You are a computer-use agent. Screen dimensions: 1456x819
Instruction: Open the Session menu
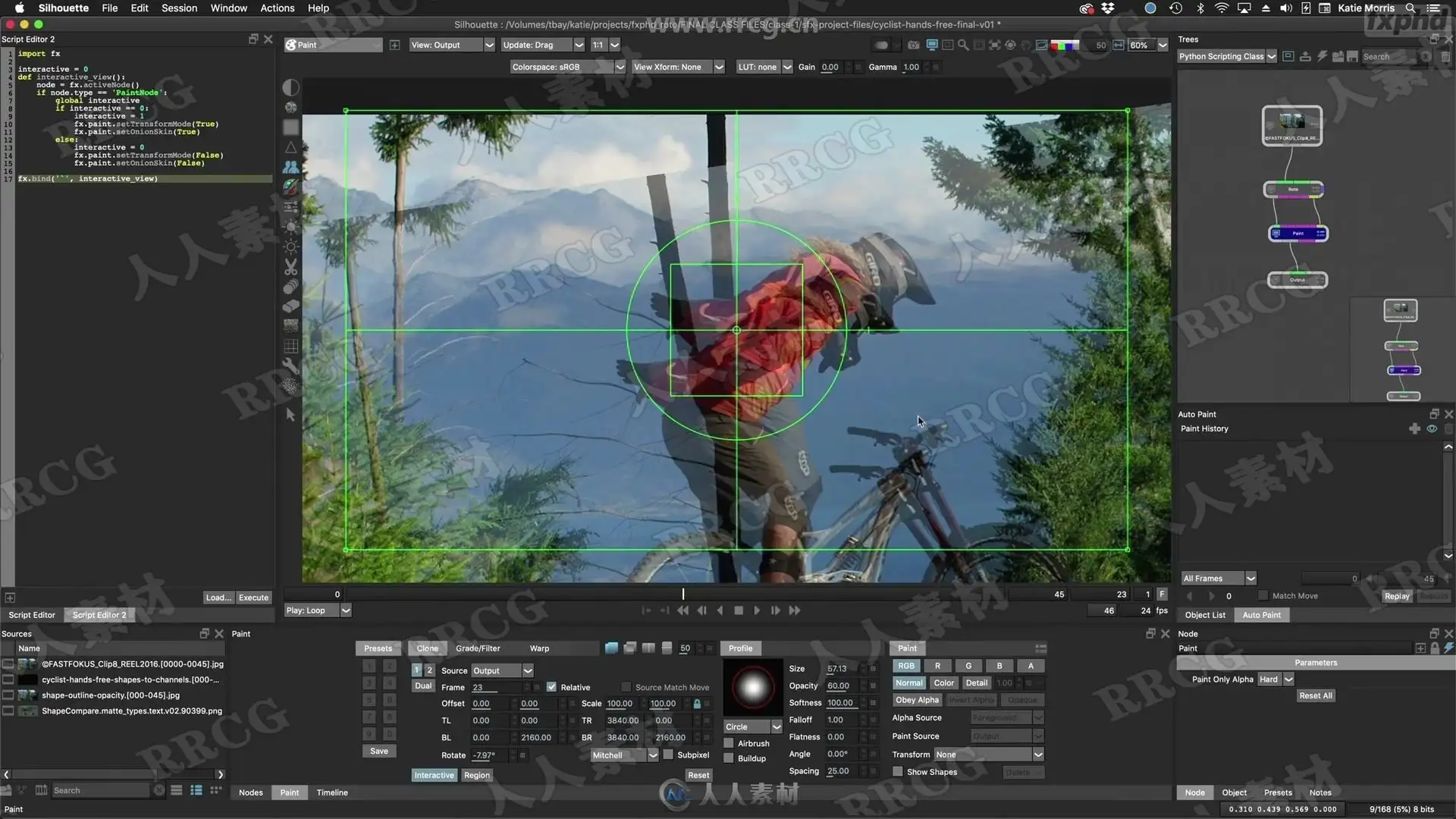(179, 8)
